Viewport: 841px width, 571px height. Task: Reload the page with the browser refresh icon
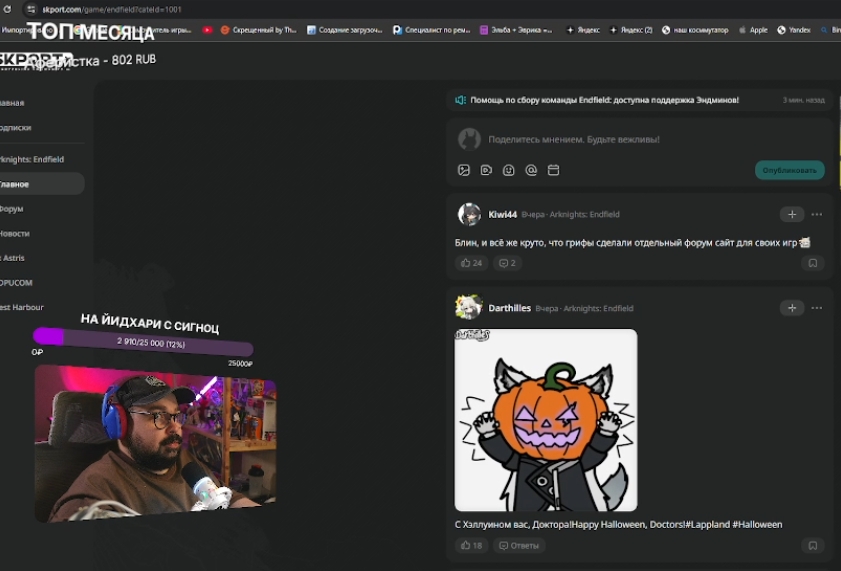(7, 9)
